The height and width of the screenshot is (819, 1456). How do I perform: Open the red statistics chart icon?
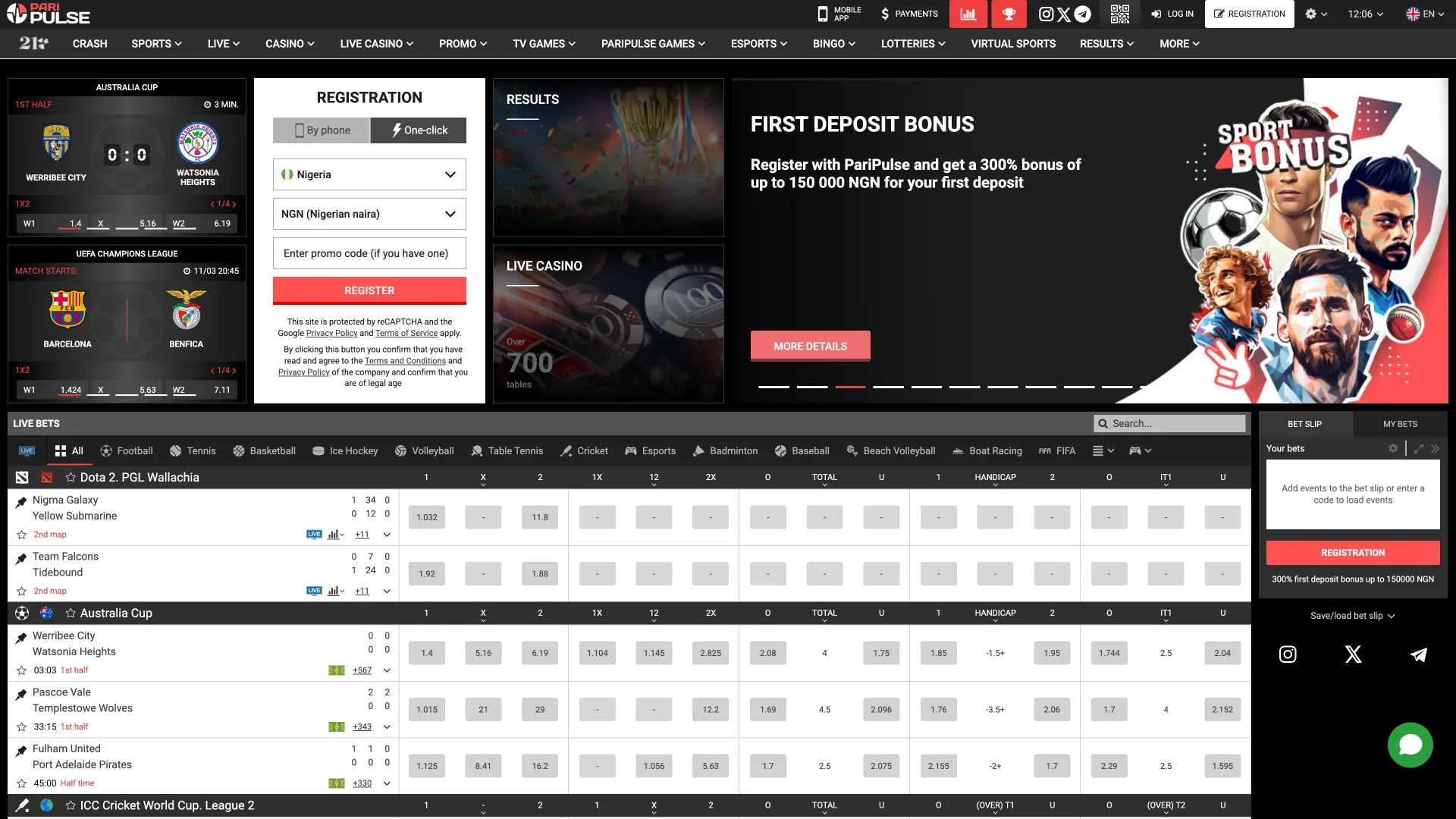(968, 14)
